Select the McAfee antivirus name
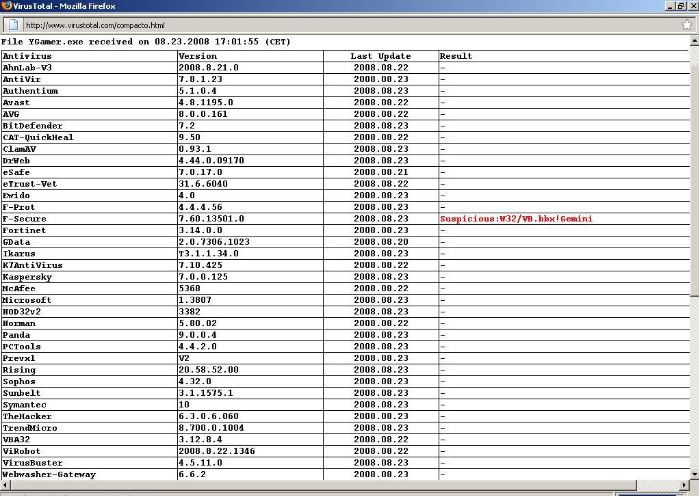The image size is (699, 496). point(19,288)
